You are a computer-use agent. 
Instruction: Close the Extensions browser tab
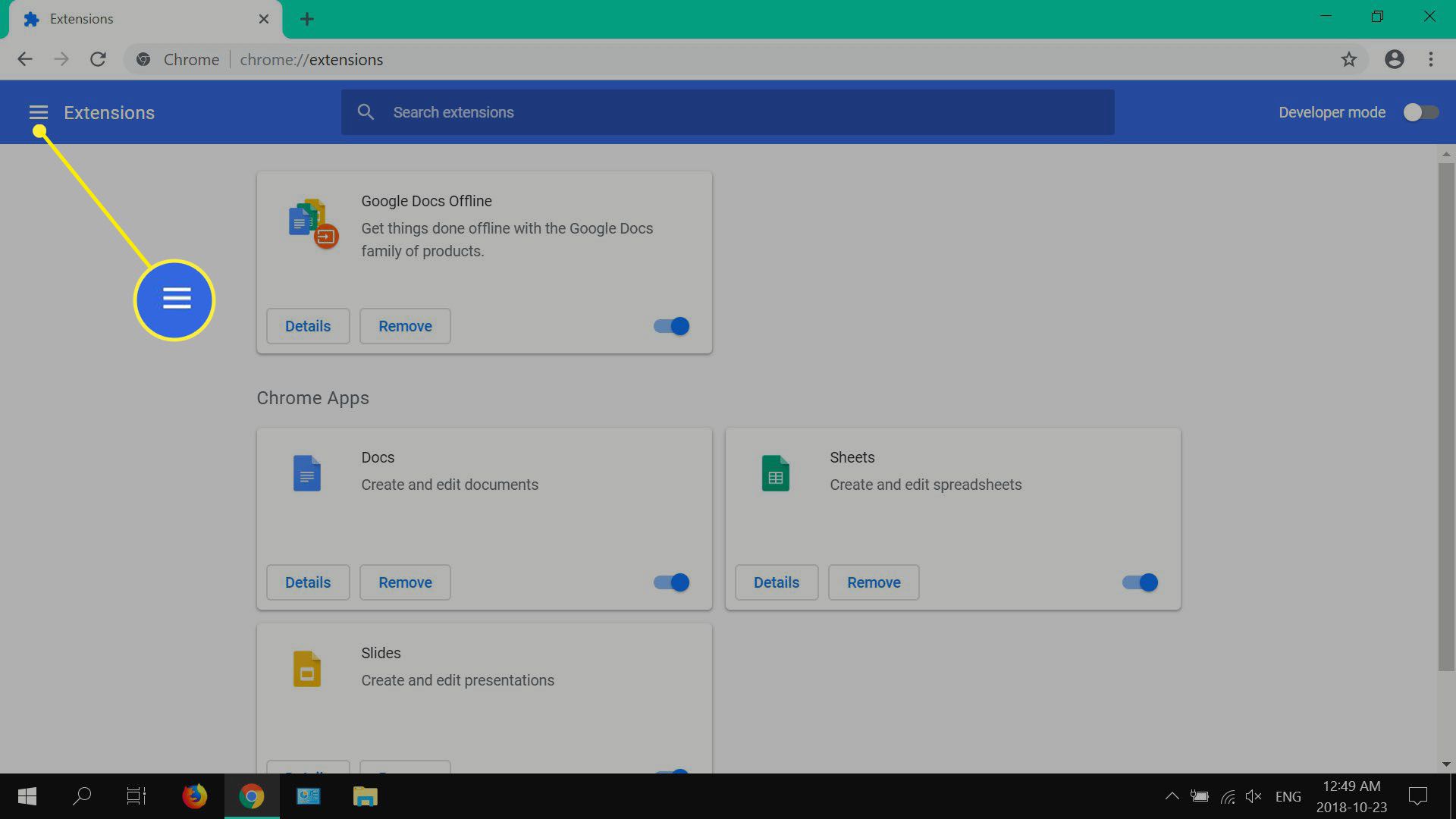click(264, 19)
